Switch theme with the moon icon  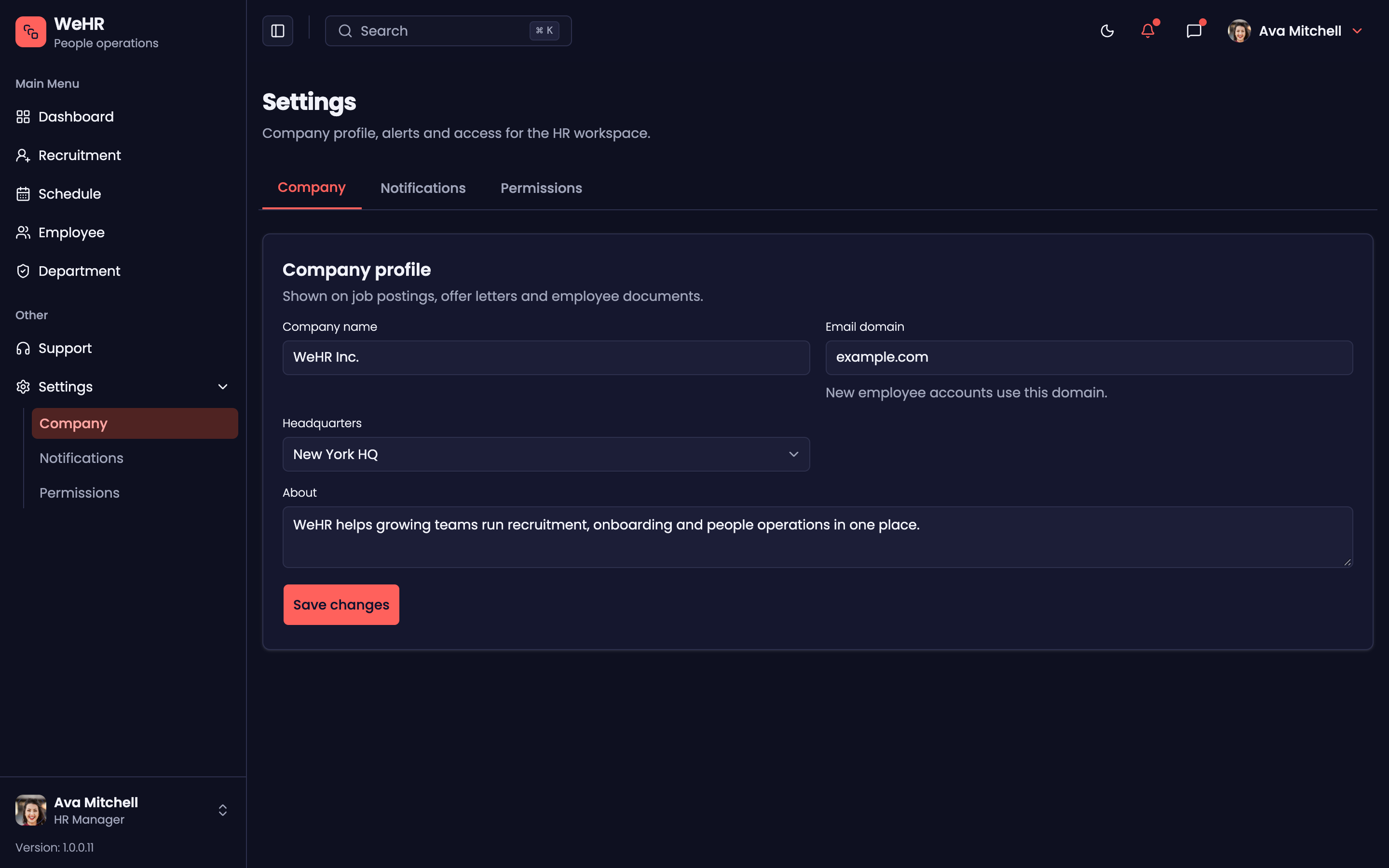[x=1107, y=31]
